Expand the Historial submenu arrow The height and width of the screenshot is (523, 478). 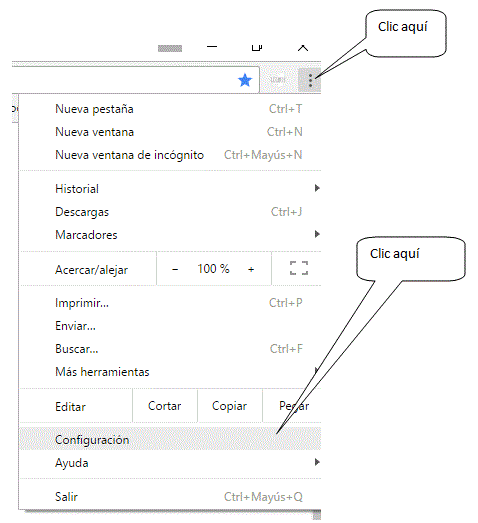317,188
